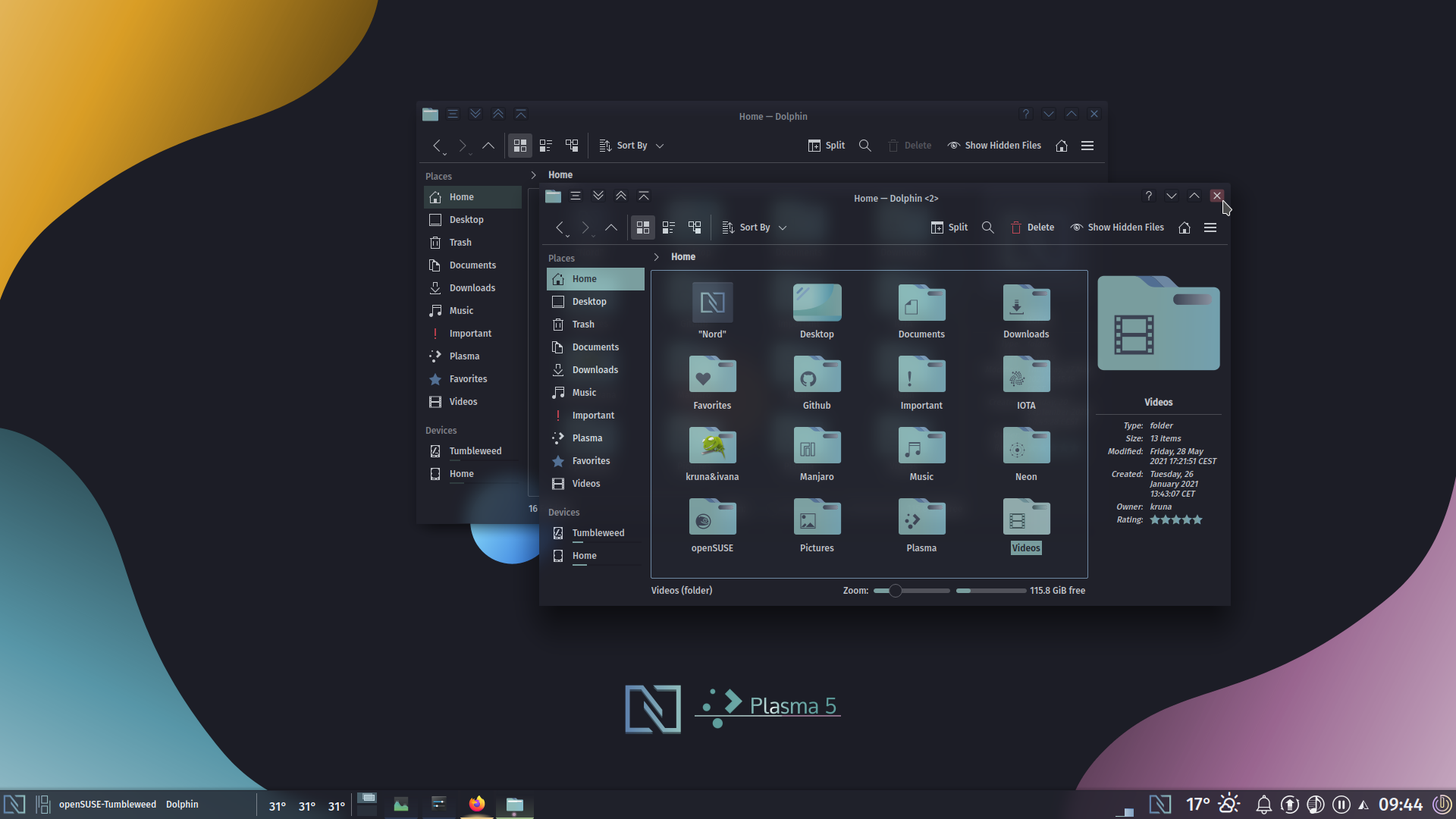Select Tumbleweed device in front window sidebar

point(595,533)
